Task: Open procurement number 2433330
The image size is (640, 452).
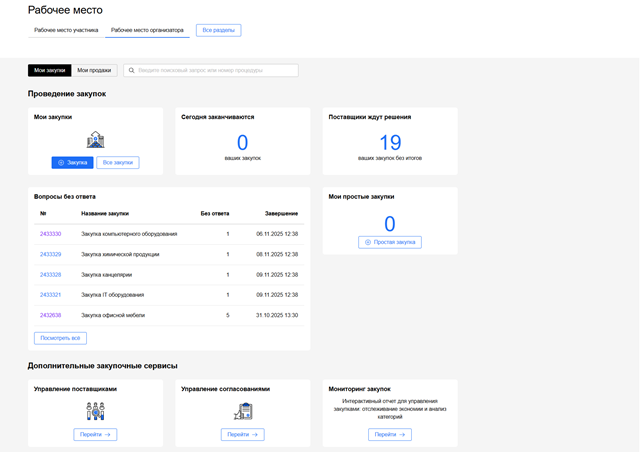Action: (50, 234)
